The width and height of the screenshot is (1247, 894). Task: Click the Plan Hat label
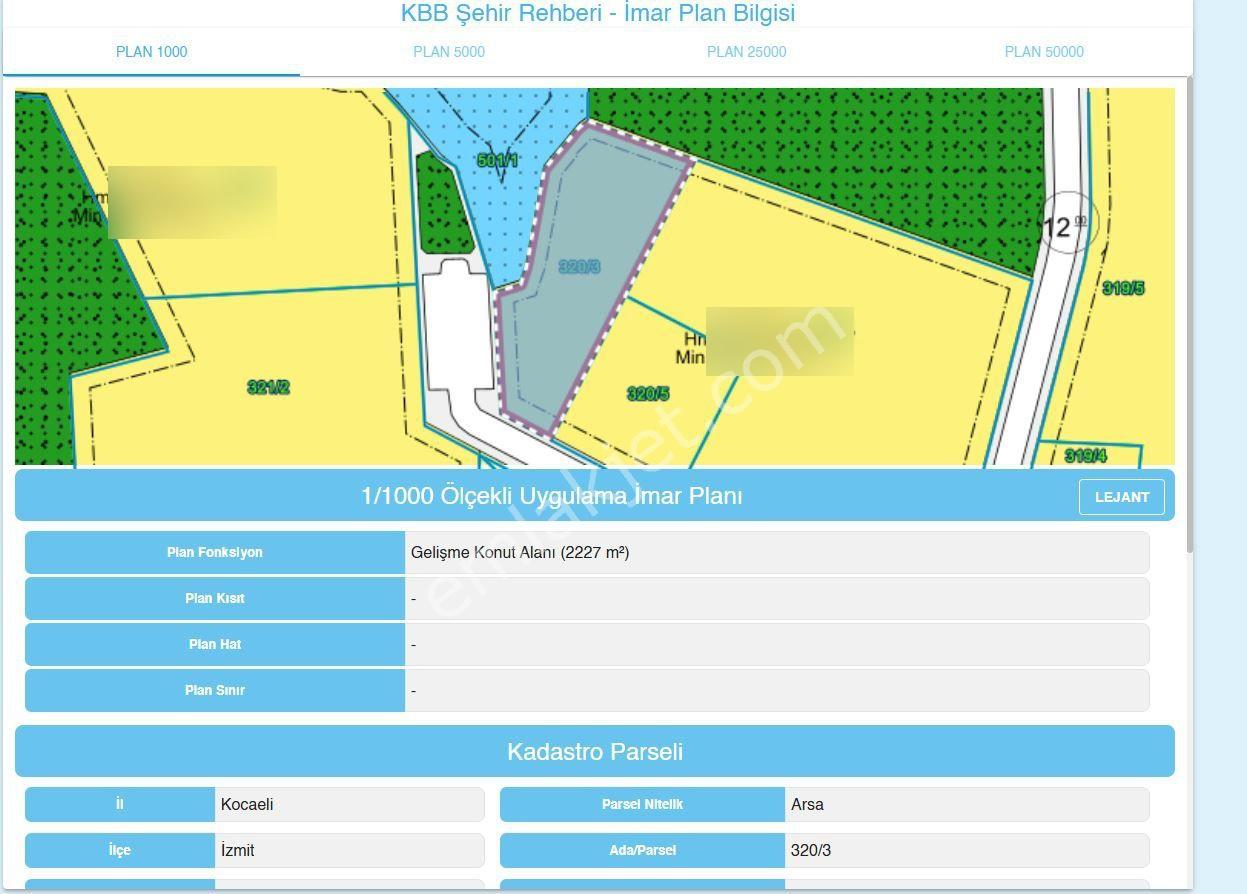(x=215, y=644)
